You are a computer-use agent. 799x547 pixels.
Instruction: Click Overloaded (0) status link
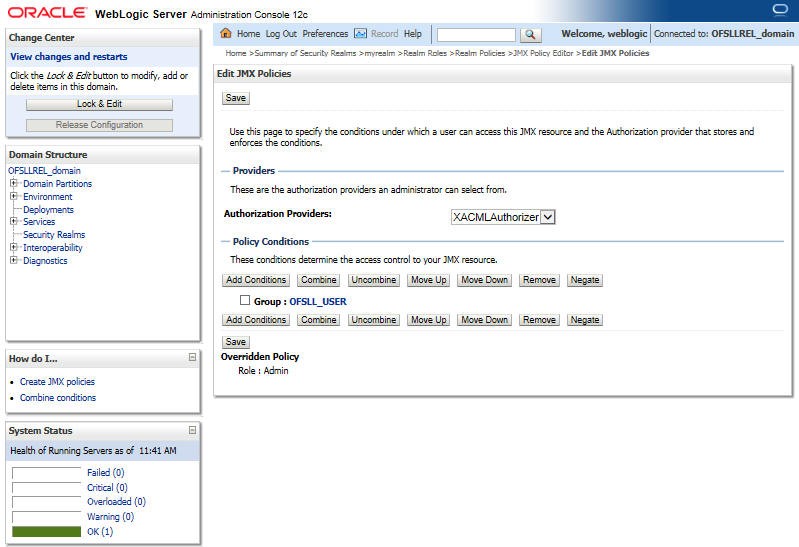tap(116, 502)
